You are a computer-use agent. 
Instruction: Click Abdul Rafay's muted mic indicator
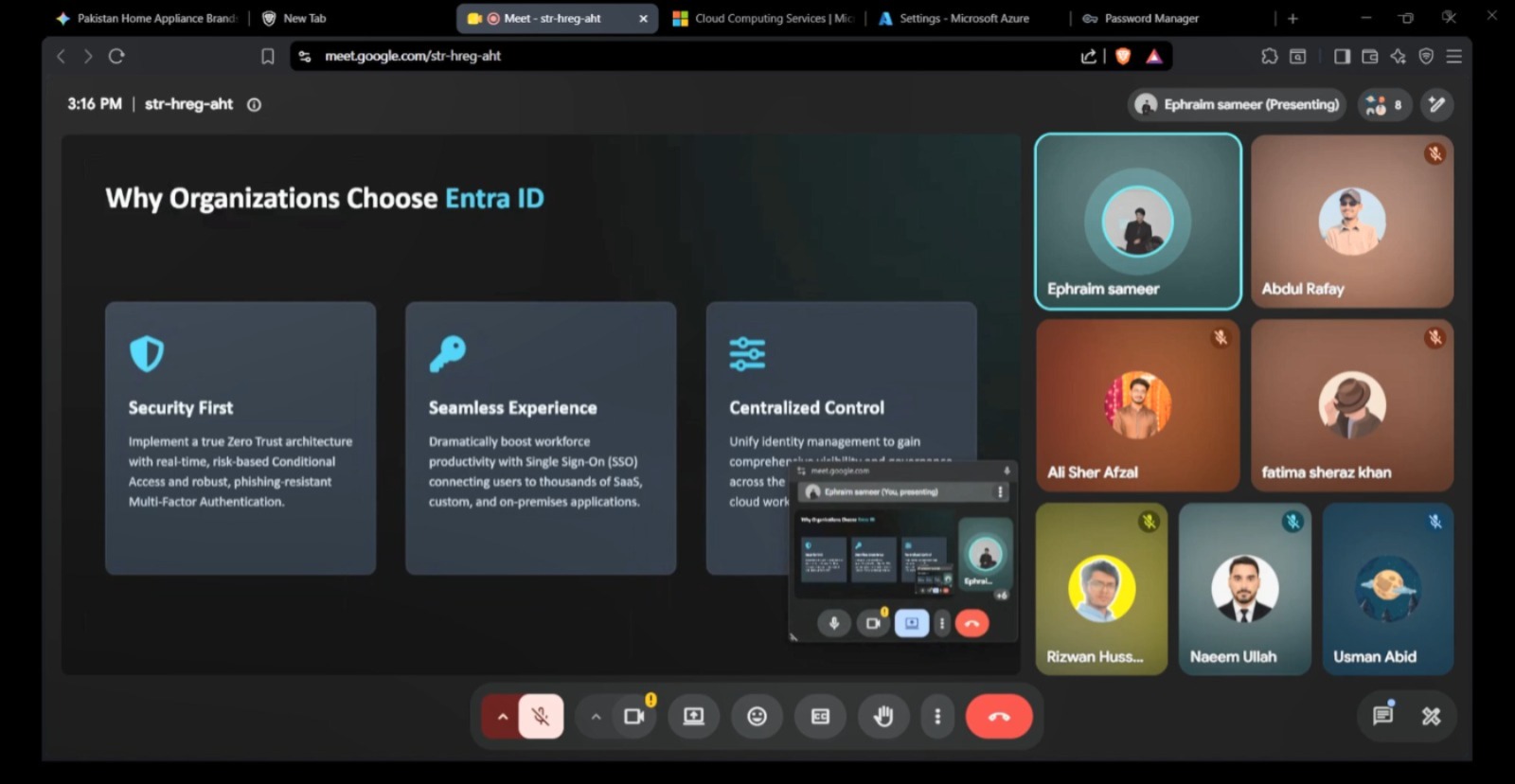1435,153
